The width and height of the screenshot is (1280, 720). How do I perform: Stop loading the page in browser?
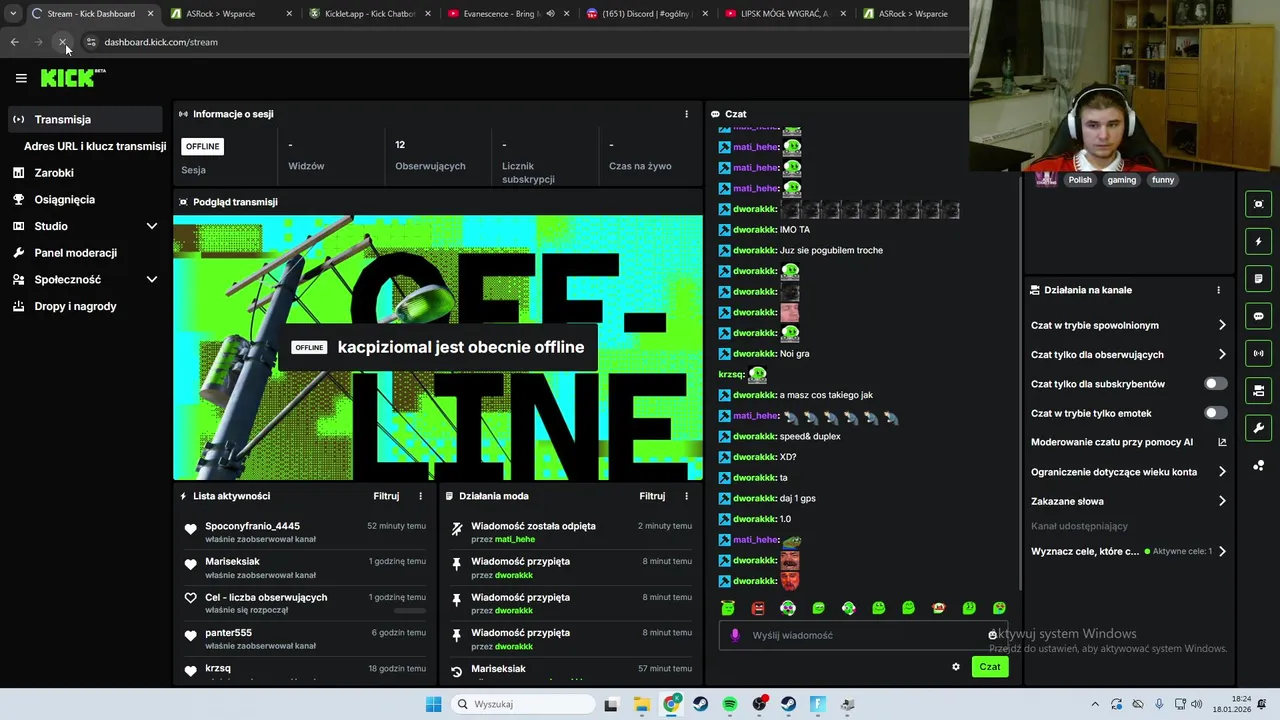click(x=63, y=42)
